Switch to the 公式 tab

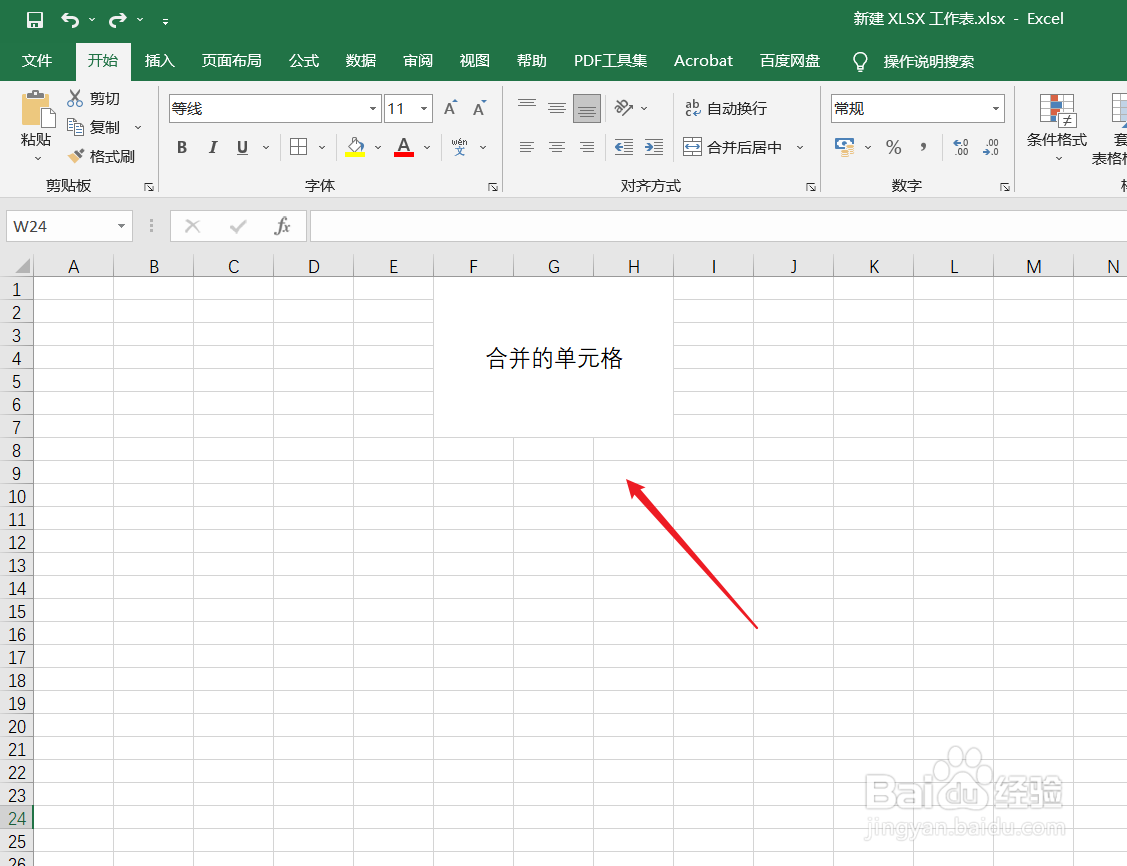tap(303, 61)
